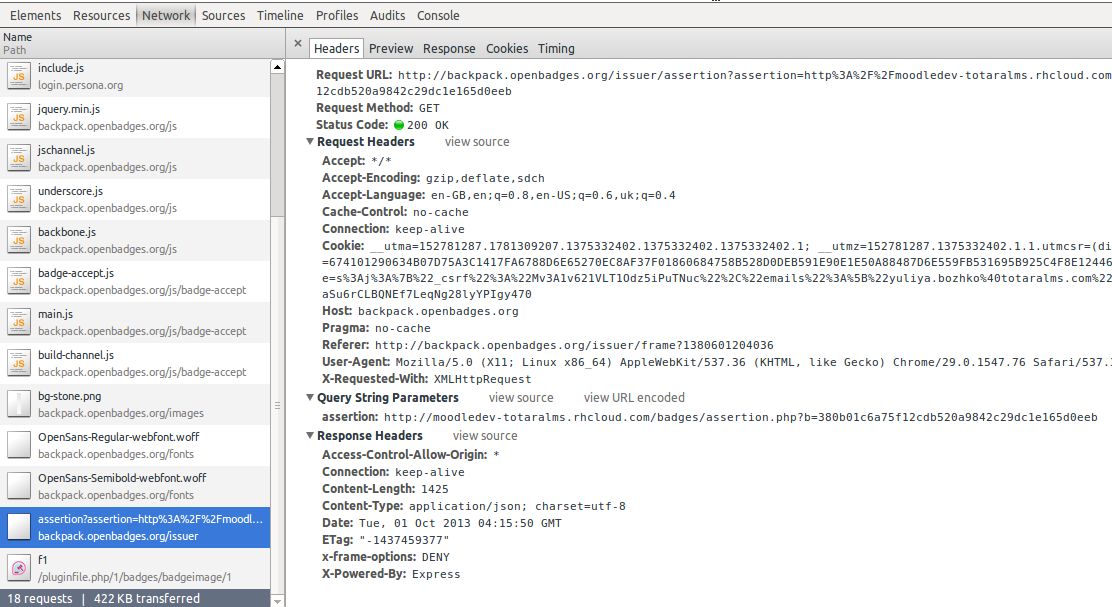Click the Content-Length 1425 value
This screenshot has height=607, width=1112.
435,489
